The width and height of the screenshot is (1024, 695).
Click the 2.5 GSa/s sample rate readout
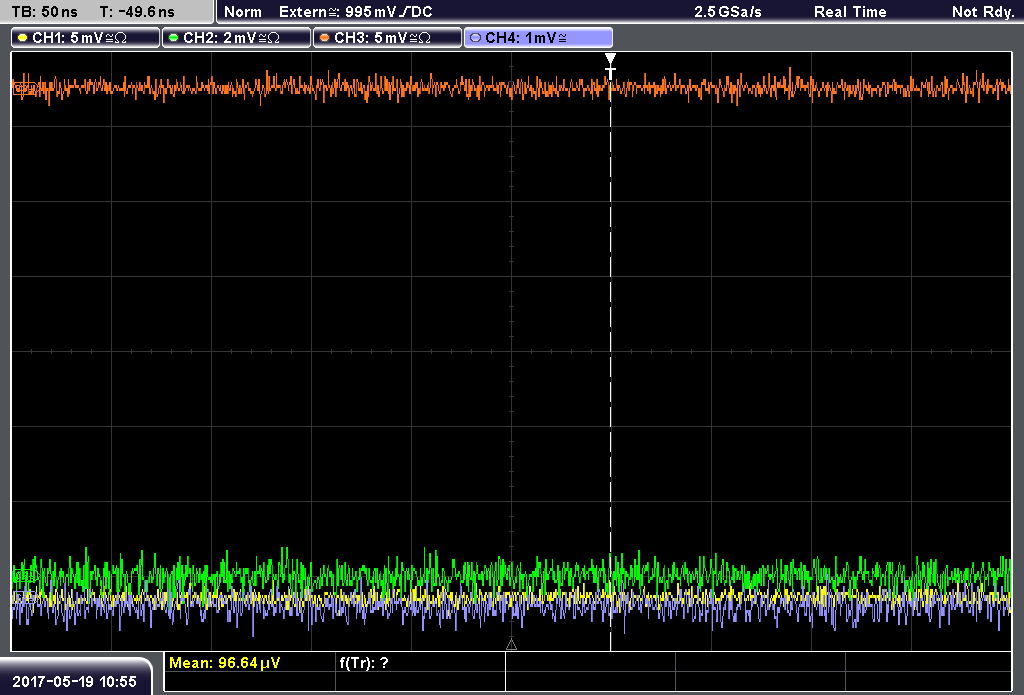pyautogui.click(x=728, y=12)
